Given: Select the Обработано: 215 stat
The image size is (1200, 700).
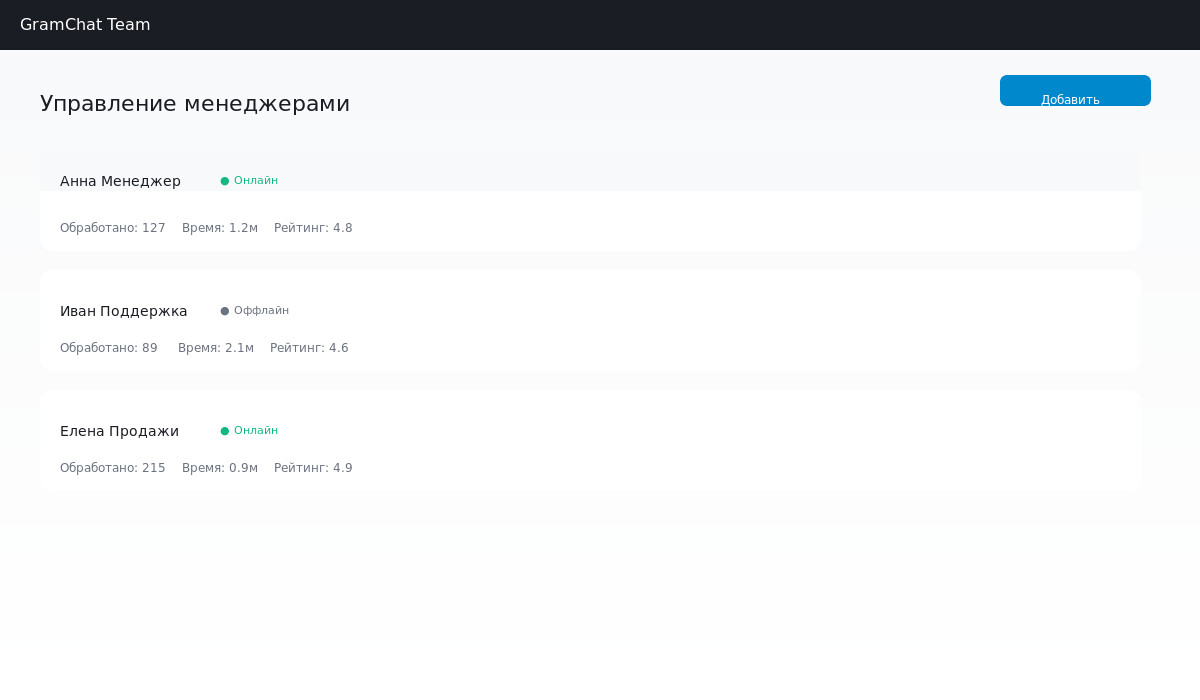Looking at the screenshot, I should (113, 468).
